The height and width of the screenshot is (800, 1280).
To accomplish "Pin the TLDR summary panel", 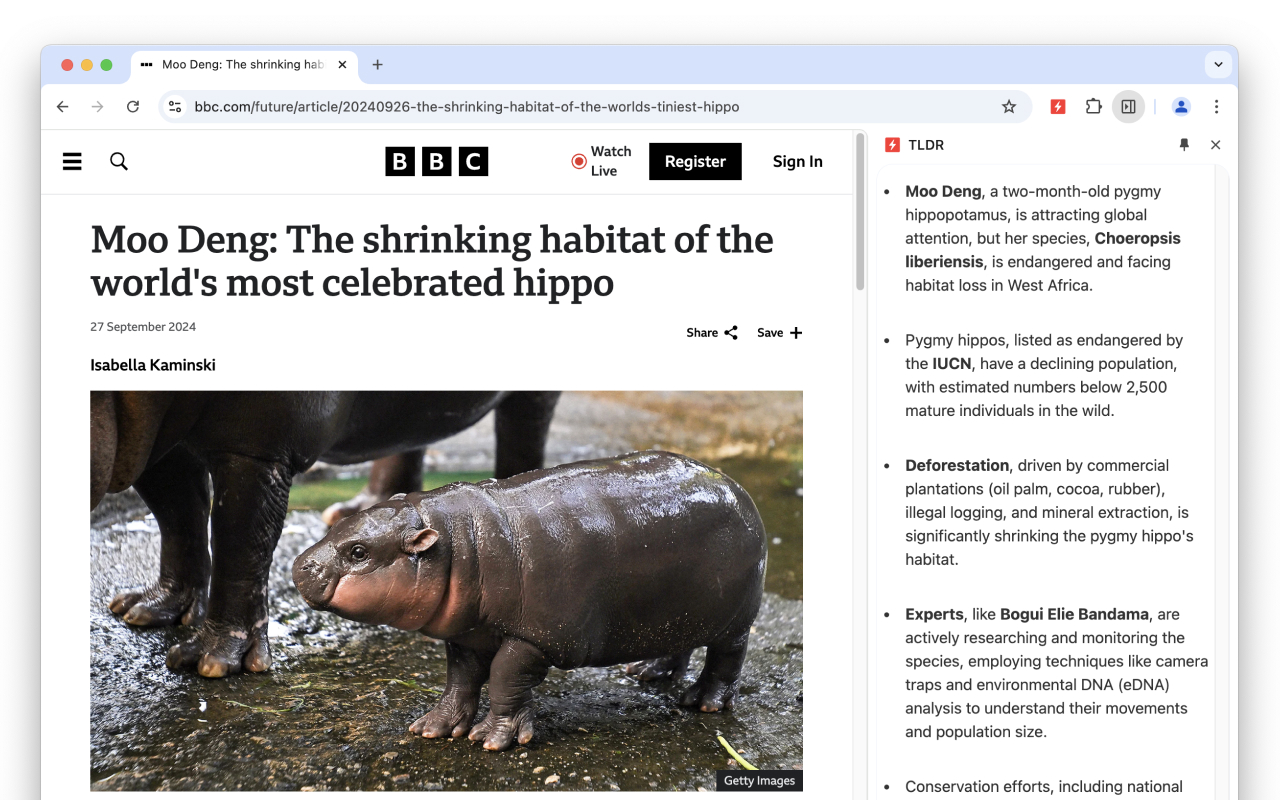I will coord(1184,144).
